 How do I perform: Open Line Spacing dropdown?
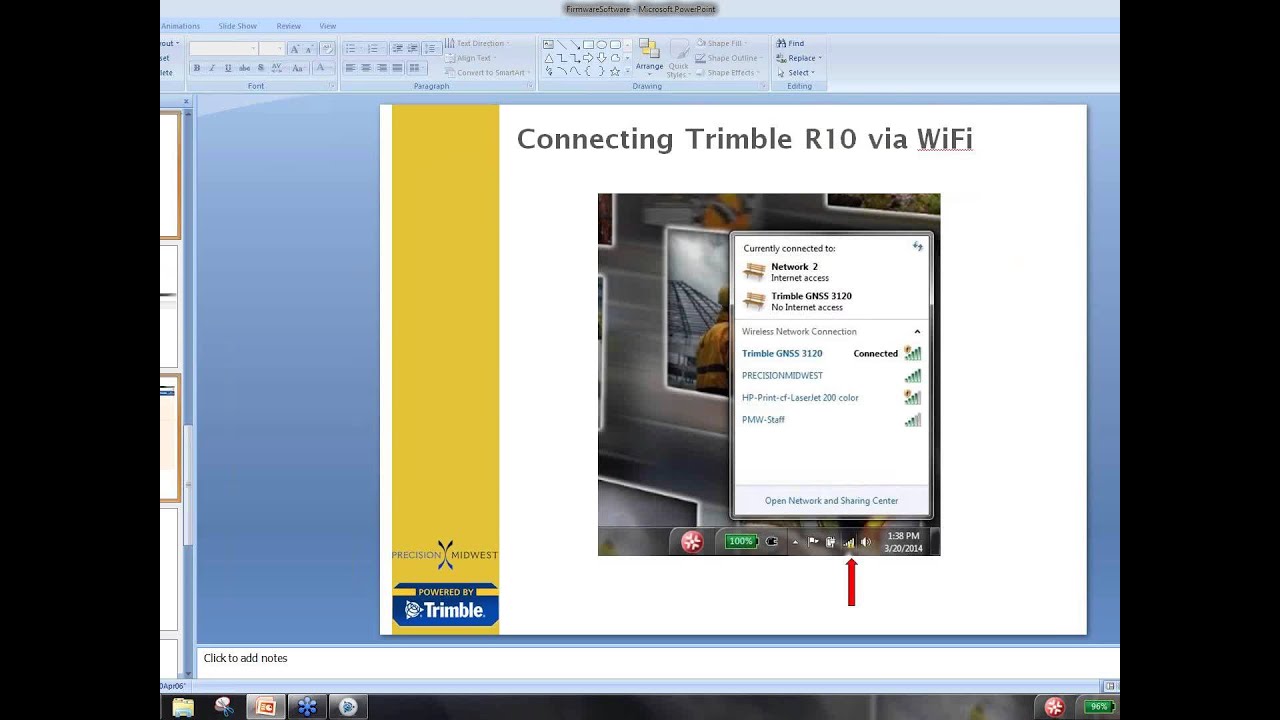(x=432, y=48)
